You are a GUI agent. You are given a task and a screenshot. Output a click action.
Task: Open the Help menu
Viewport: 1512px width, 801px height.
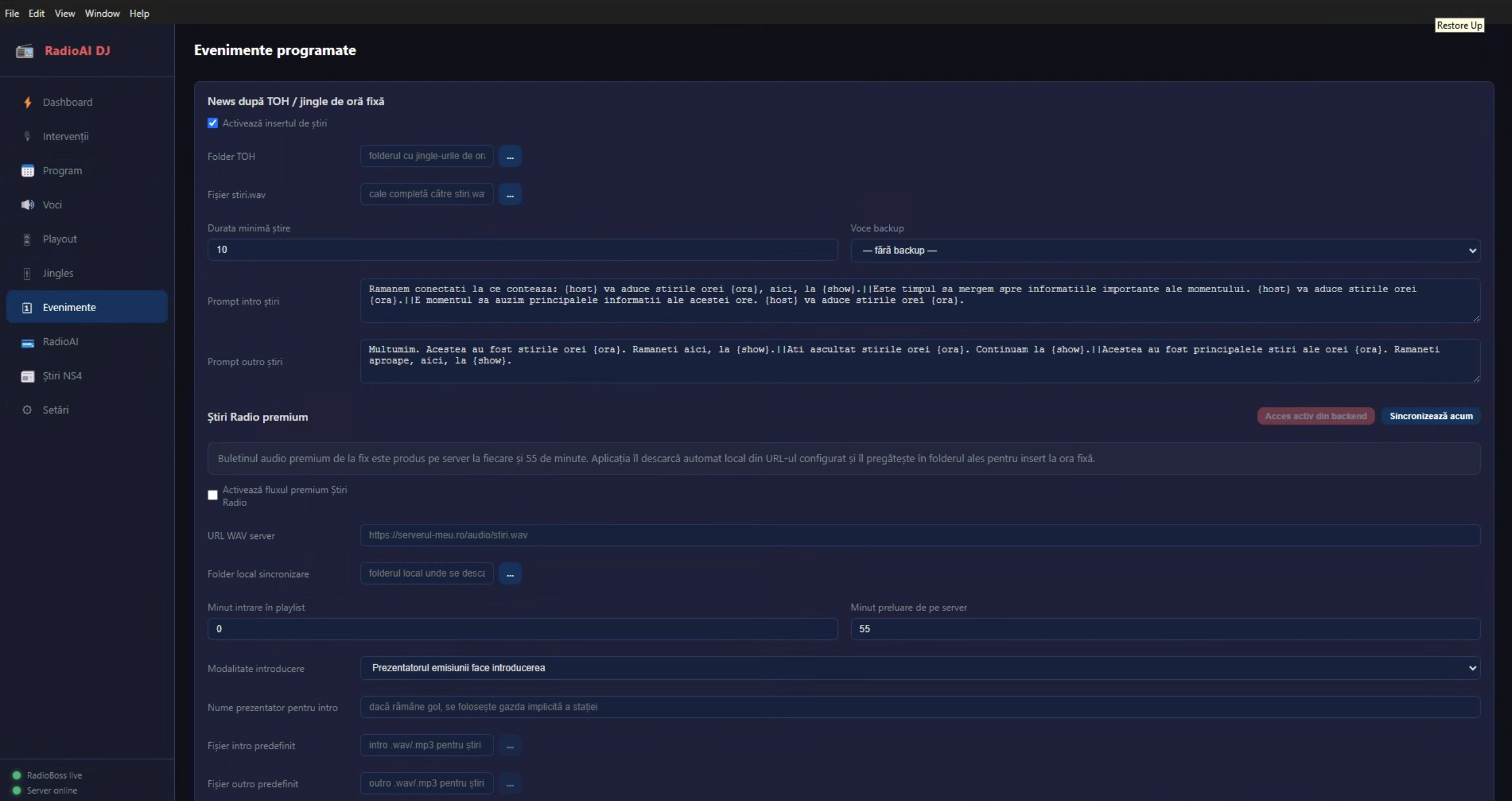tap(139, 13)
